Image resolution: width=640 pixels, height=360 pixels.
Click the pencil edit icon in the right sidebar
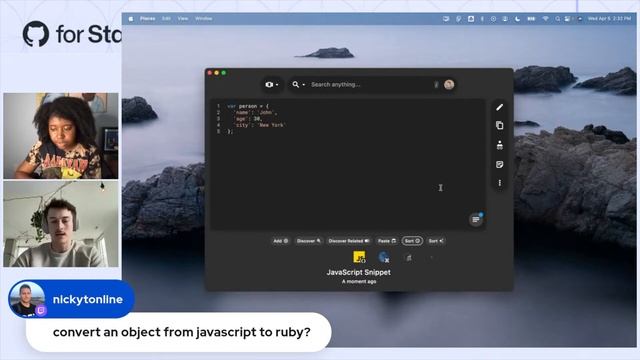[500, 107]
